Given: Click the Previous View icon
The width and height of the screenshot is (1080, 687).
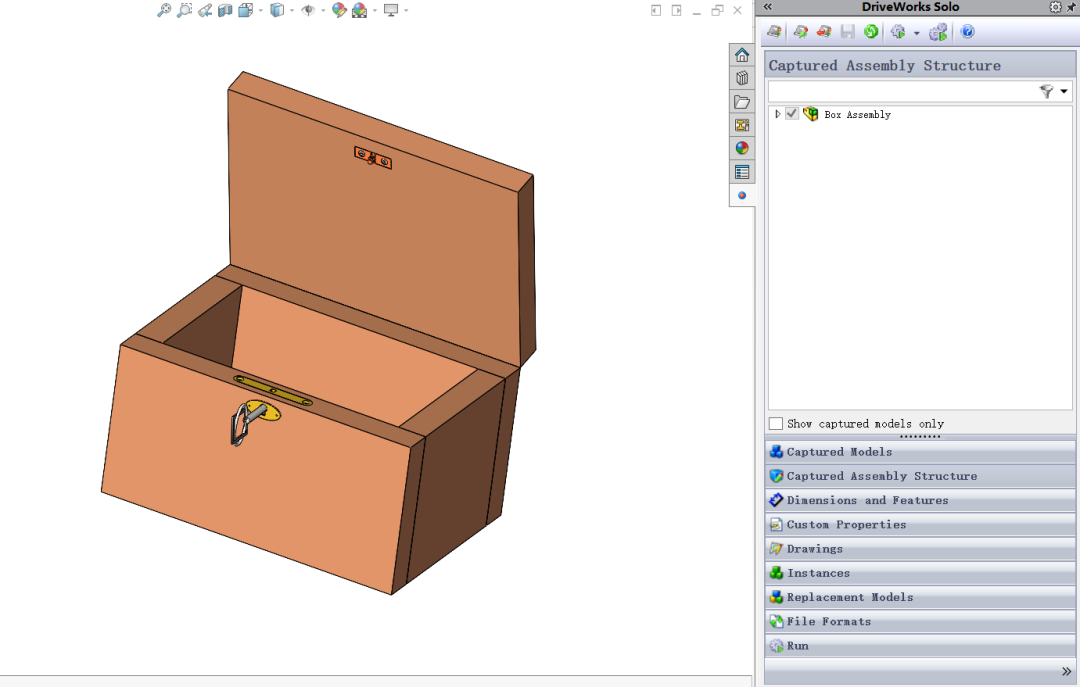Looking at the screenshot, I should [x=205, y=10].
